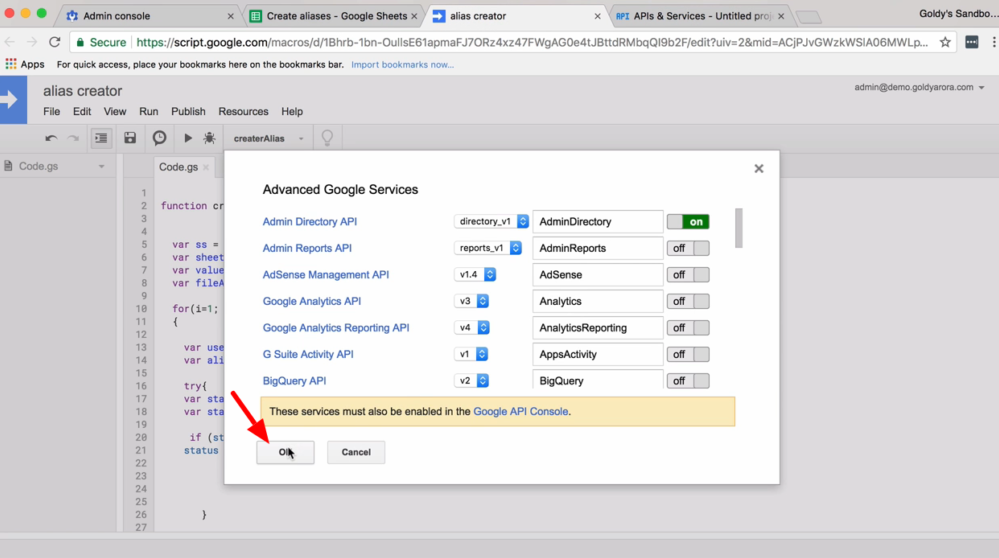Enable the G Suite Activity API switch
The image size is (999, 558).
(688, 354)
